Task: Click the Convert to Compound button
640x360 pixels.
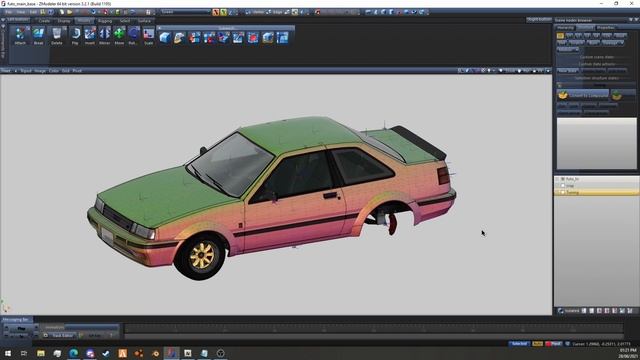Action: [583, 95]
